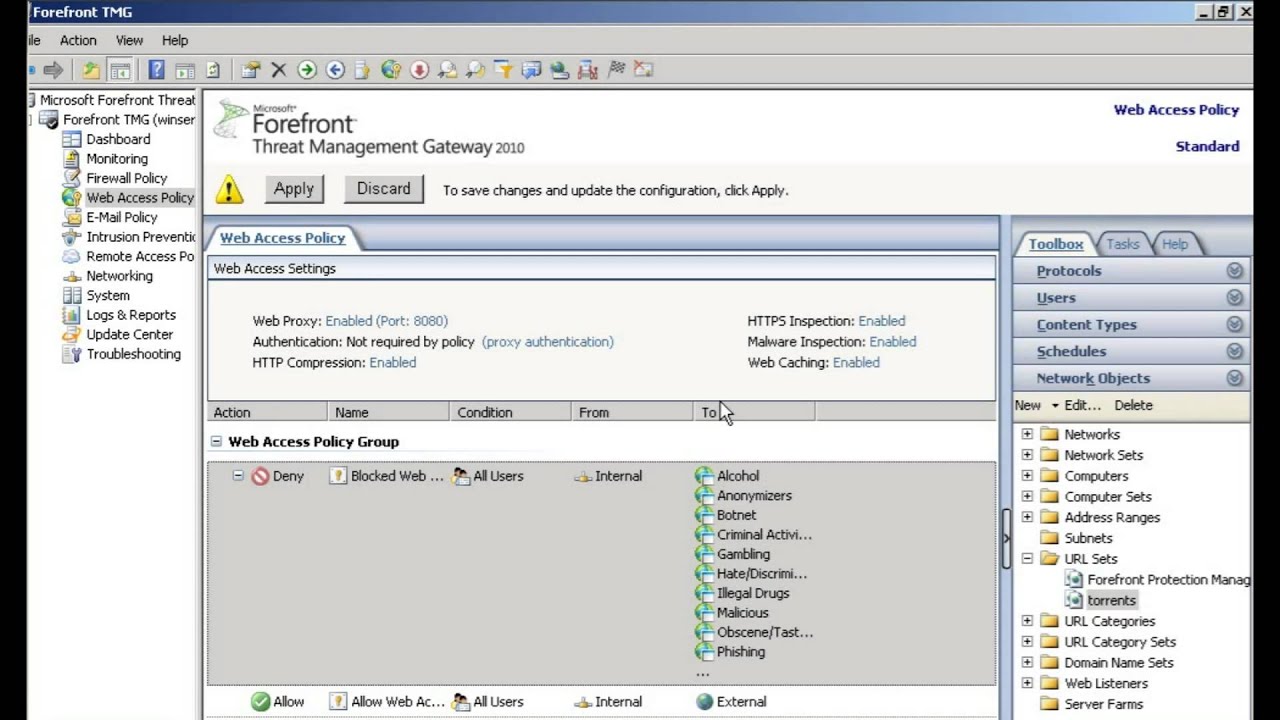Expand the Networks folder
1280x720 pixels.
[1027, 434]
